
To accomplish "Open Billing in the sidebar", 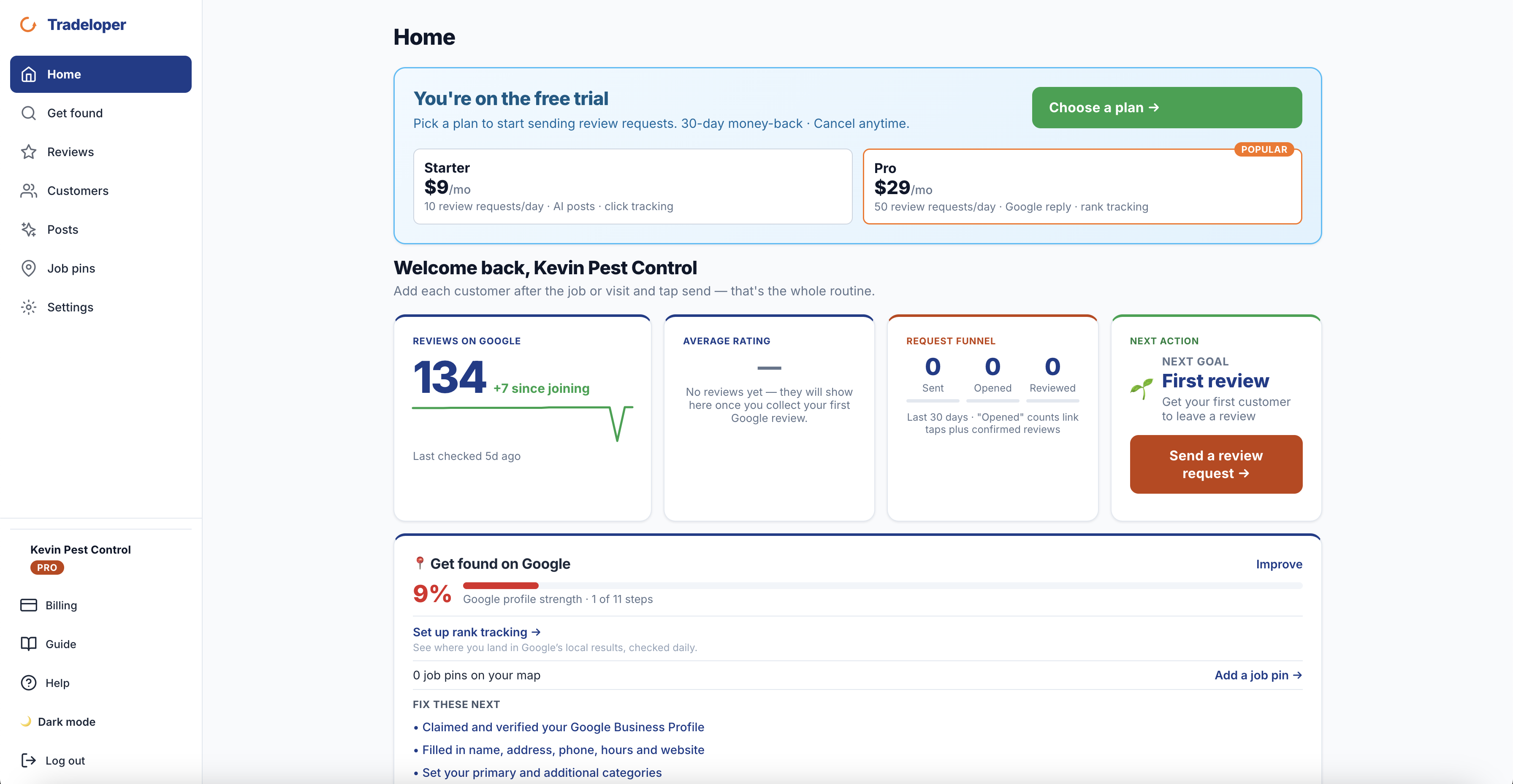I will [x=100, y=606].
